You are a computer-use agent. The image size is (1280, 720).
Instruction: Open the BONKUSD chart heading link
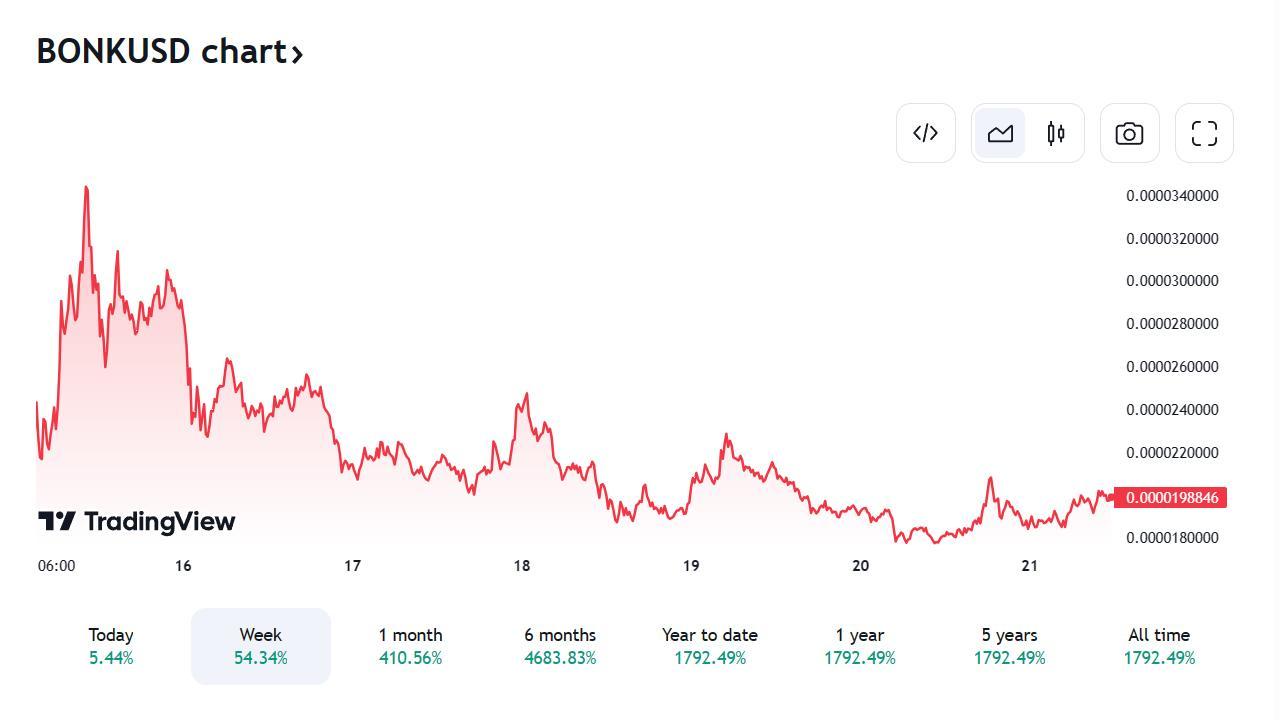point(162,51)
